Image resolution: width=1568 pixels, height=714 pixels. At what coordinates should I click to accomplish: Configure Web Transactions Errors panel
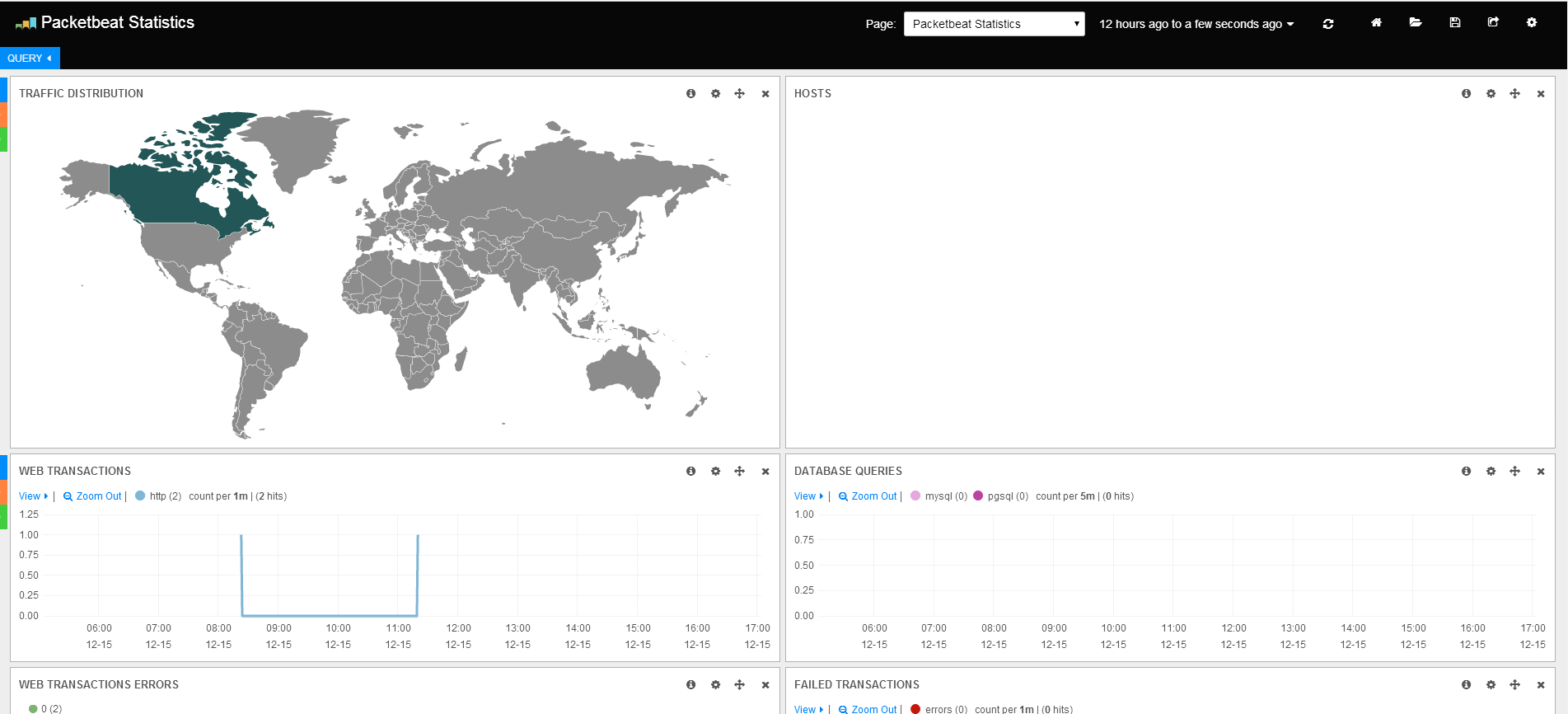click(715, 685)
